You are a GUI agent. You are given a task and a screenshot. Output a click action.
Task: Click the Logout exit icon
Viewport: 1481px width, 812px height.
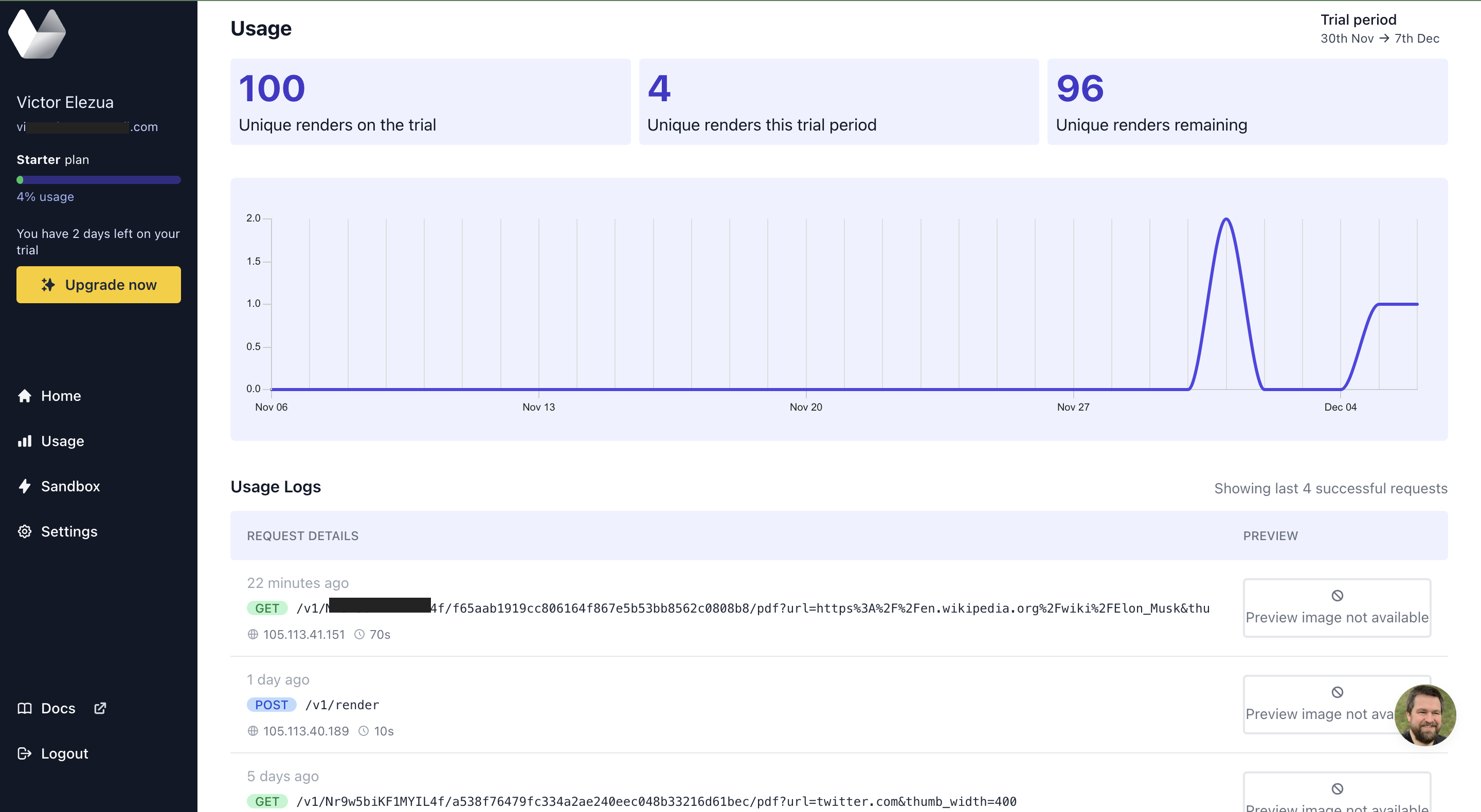(x=25, y=753)
